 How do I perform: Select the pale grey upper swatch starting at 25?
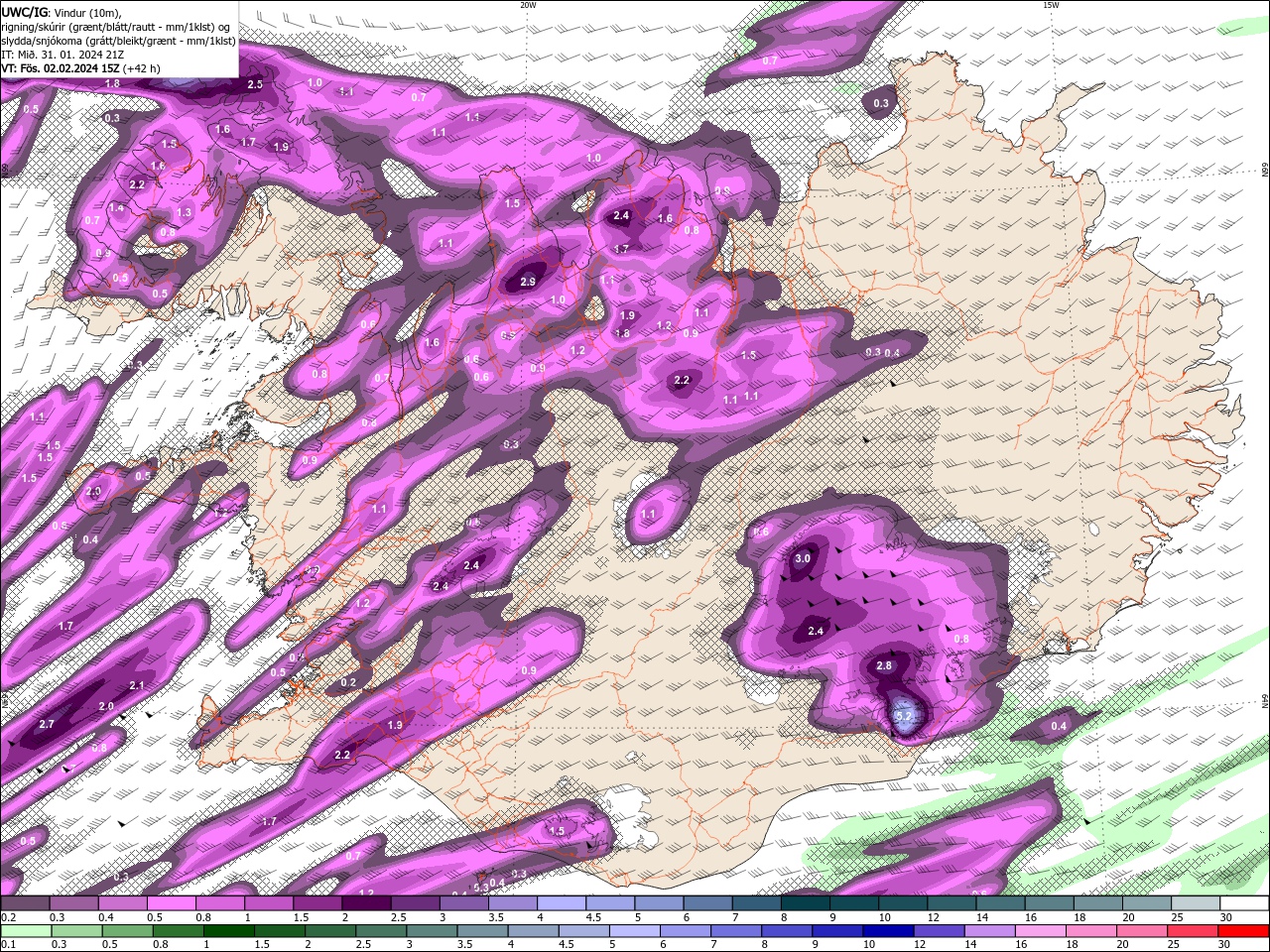point(1197,903)
